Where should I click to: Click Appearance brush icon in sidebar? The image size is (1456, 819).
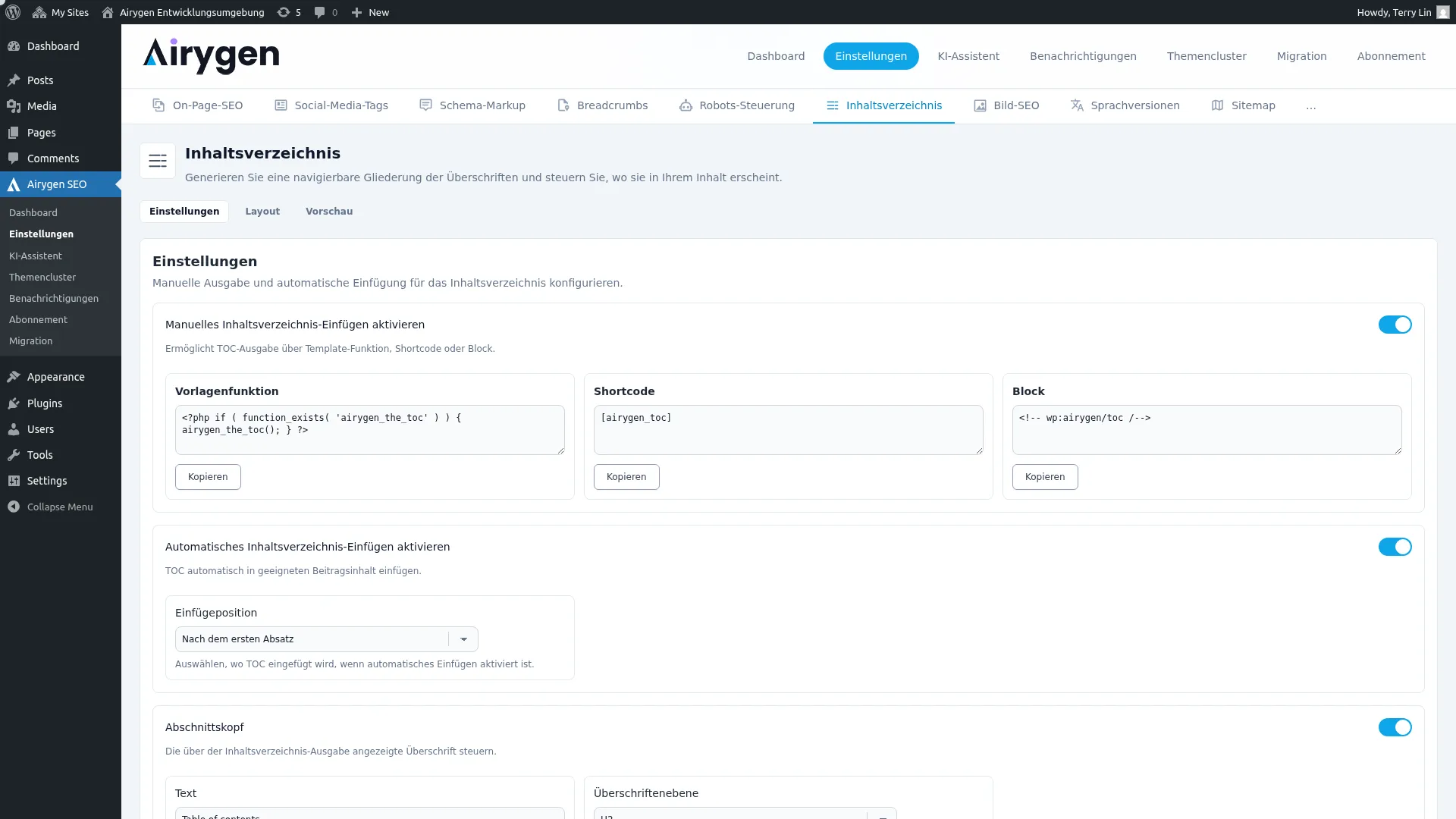14,377
